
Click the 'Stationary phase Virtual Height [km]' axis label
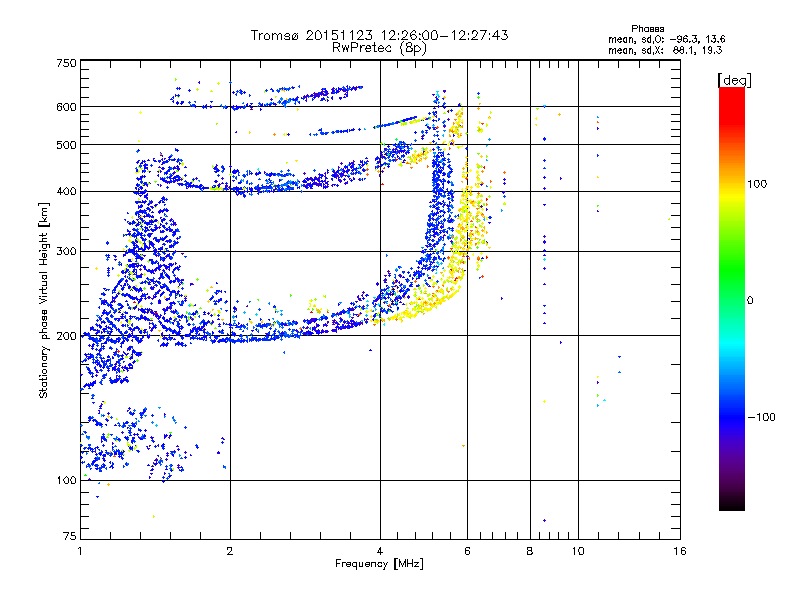44,301
